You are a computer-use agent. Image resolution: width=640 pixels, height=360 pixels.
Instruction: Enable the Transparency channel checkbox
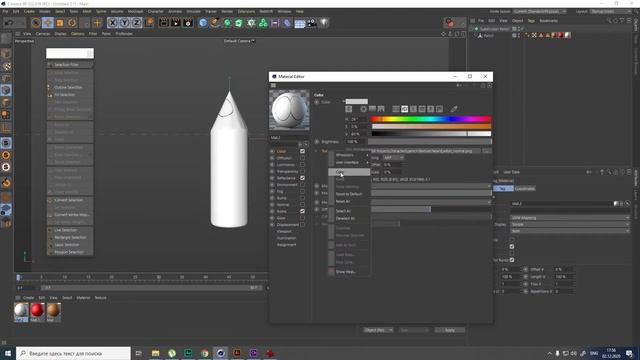pos(302,171)
